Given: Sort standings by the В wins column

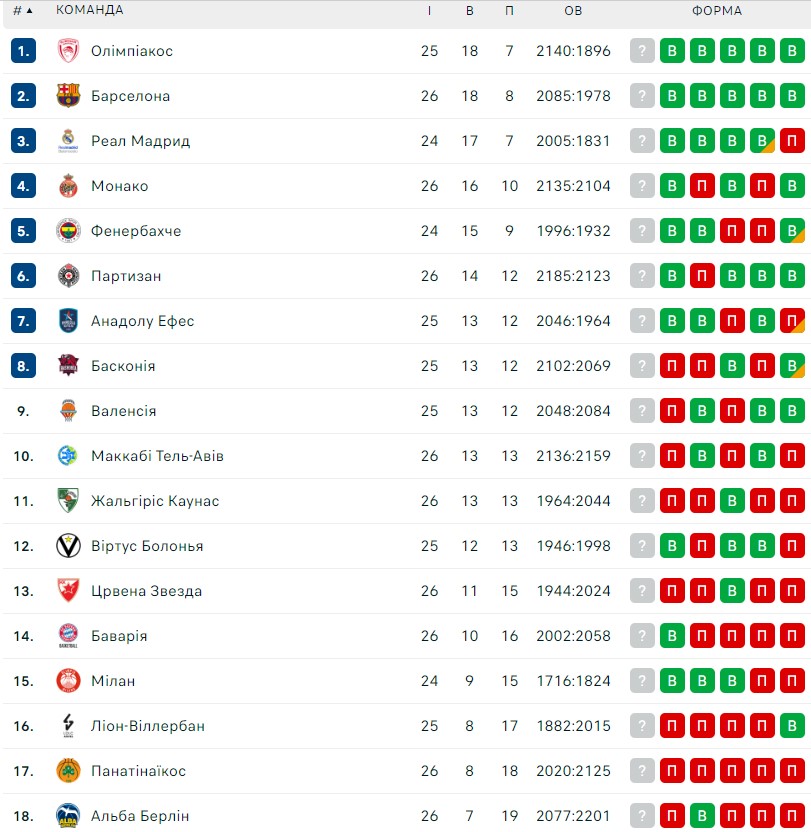Looking at the screenshot, I should 470,10.
